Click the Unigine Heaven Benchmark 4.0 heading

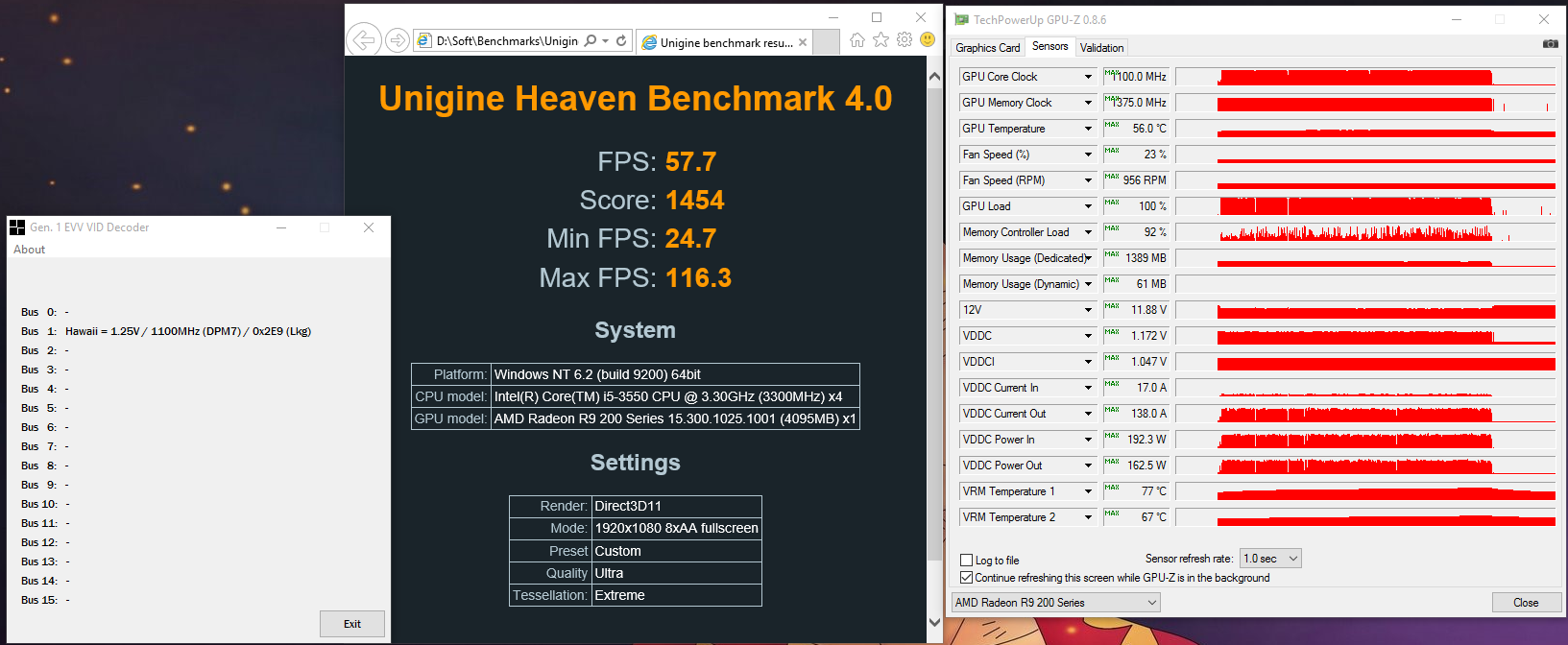636,99
